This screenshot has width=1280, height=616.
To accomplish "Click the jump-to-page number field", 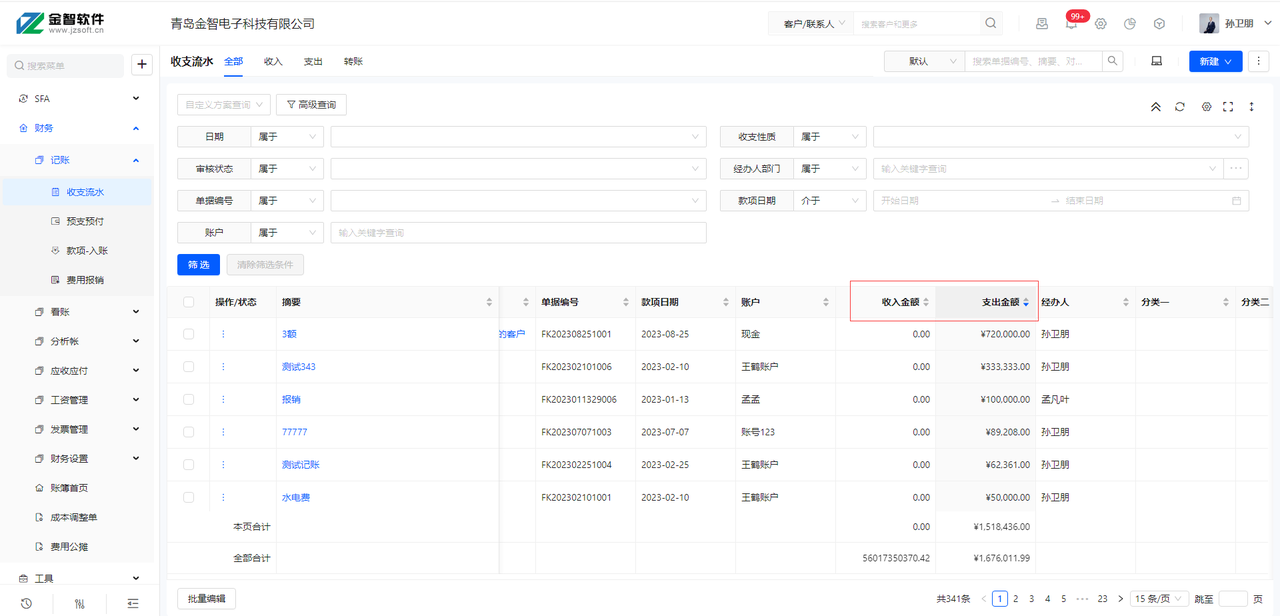I will [x=1233, y=599].
